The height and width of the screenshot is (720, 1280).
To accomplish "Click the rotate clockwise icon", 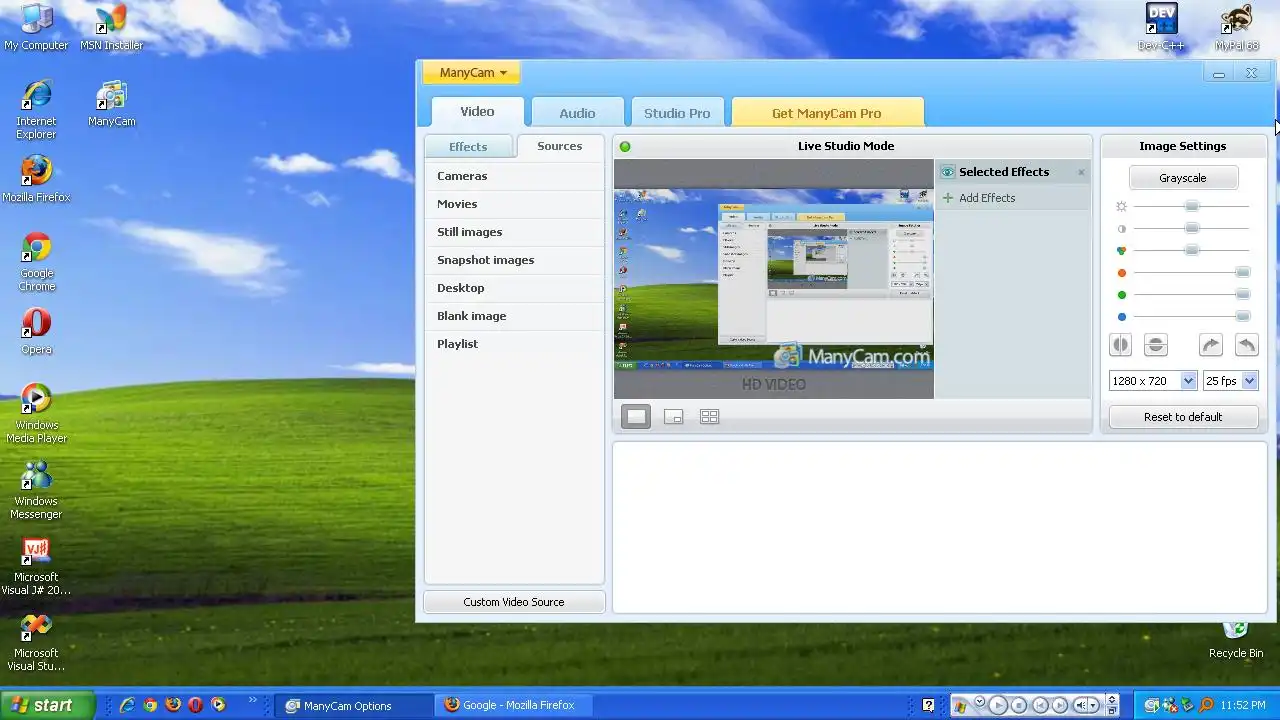I will point(1210,345).
